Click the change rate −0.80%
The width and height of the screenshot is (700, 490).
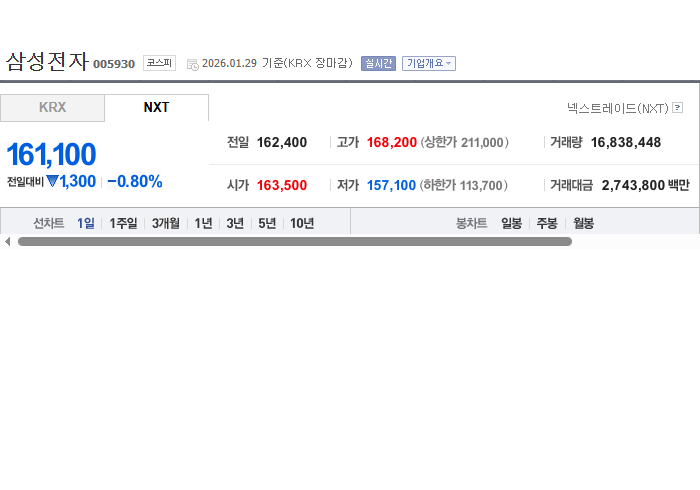coord(135,182)
